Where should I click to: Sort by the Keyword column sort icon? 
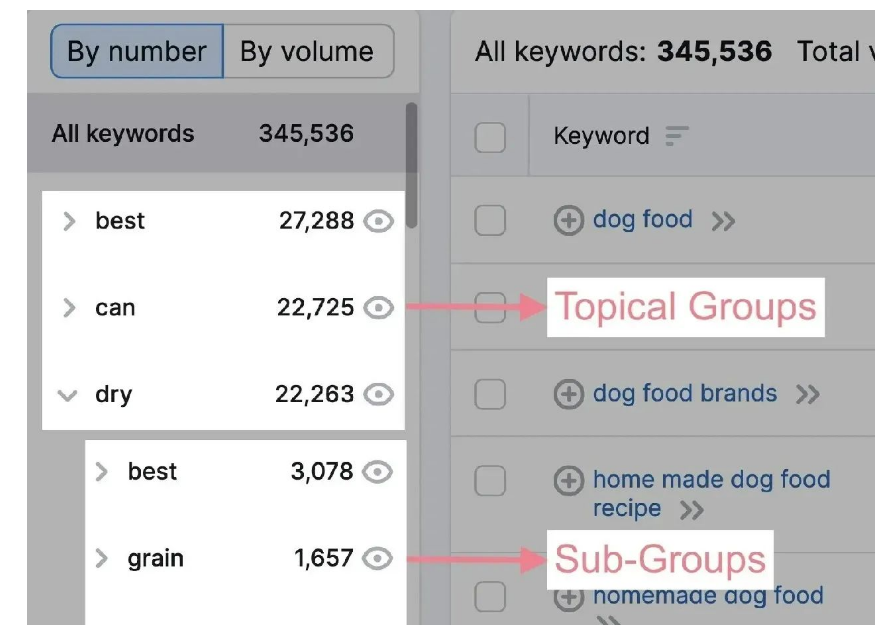pyautogui.click(x=677, y=136)
